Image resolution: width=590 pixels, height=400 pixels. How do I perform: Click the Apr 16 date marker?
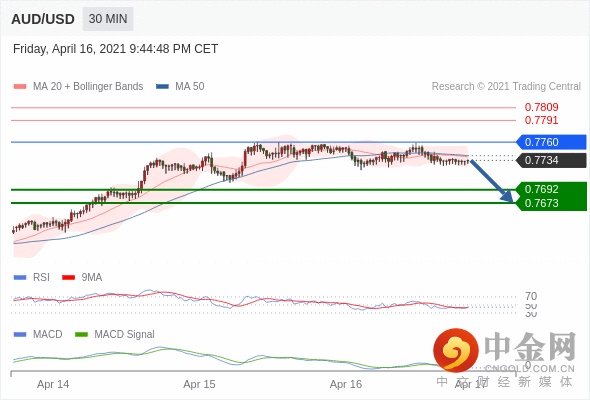tap(346, 384)
